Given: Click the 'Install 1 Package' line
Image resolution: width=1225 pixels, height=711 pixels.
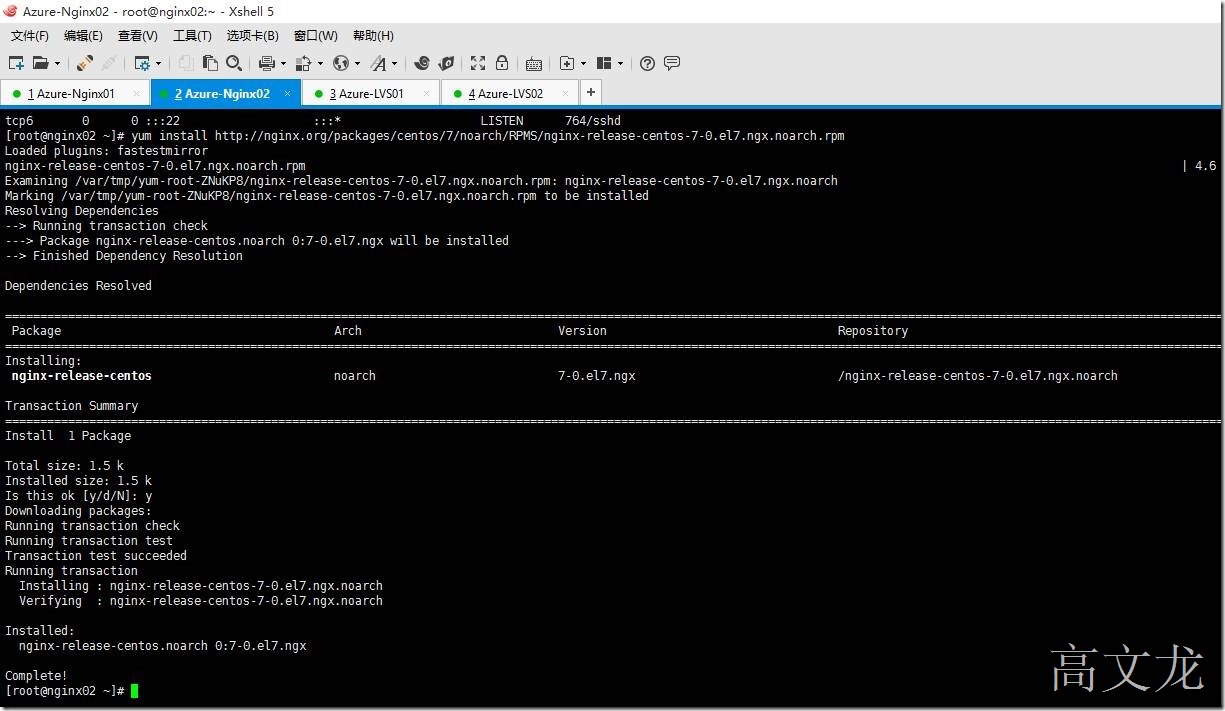Looking at the screenshot, I should [x=68, y=436].
